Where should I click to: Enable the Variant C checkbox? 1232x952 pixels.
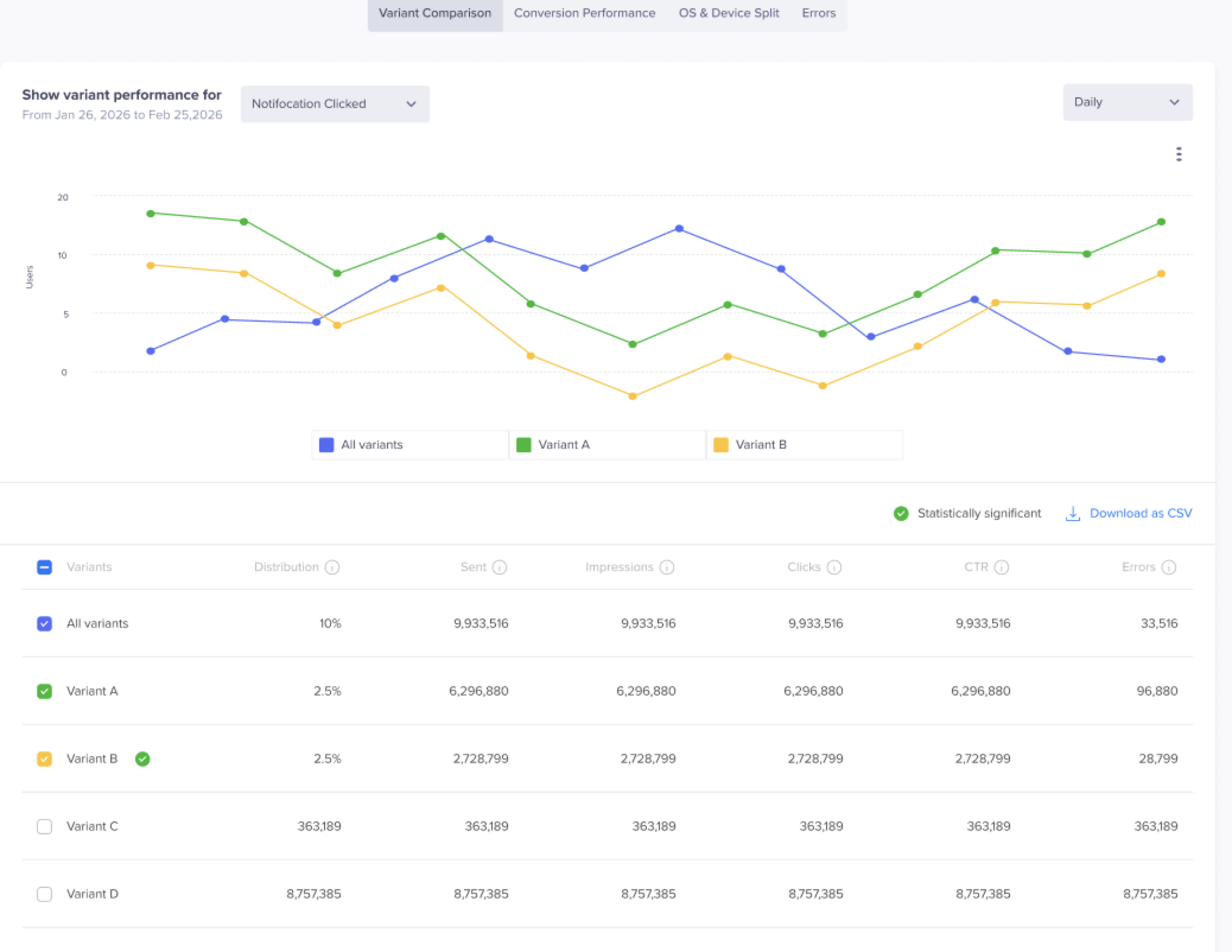(45, 827)
